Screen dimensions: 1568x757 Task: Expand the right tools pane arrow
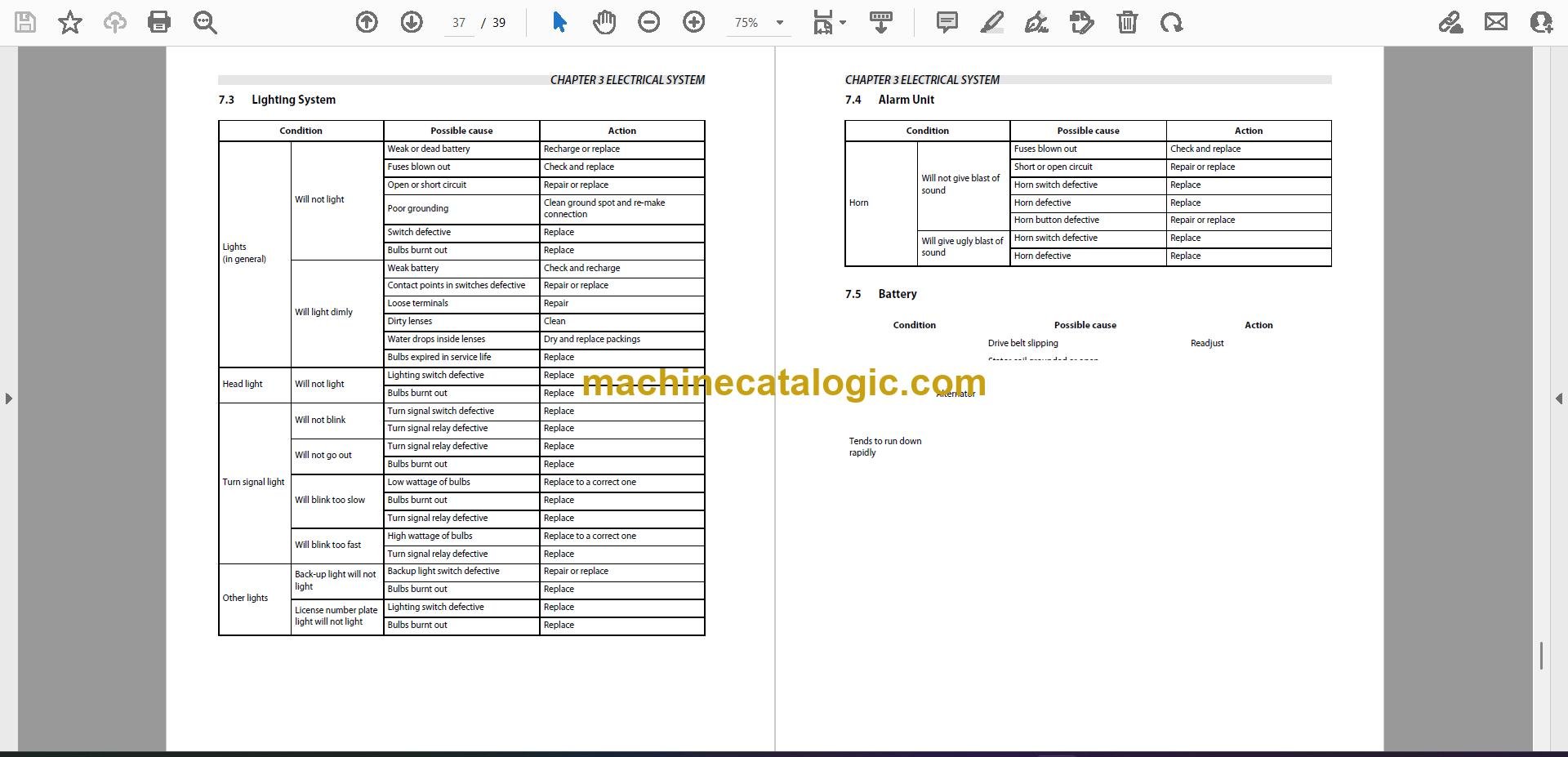coord(1558,399)
